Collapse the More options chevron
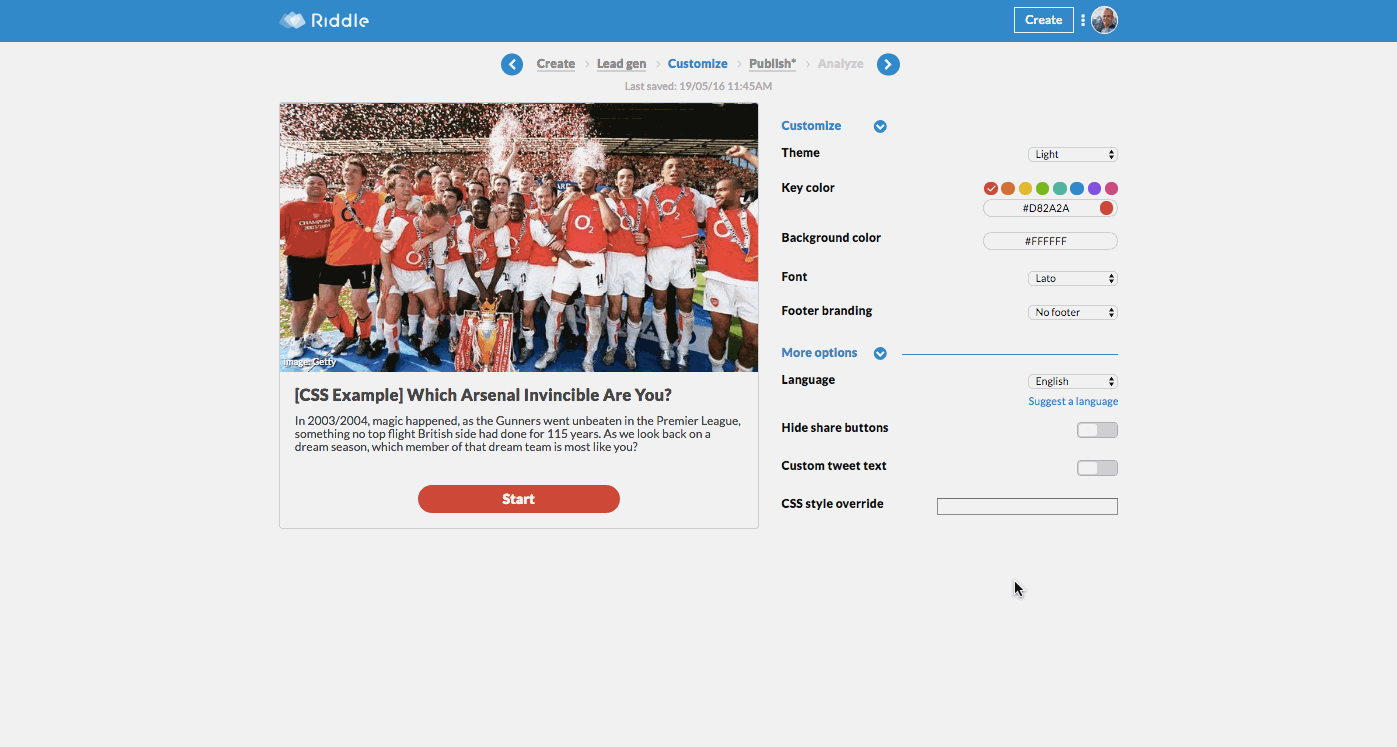The image size is (1397, 747). 880,354
